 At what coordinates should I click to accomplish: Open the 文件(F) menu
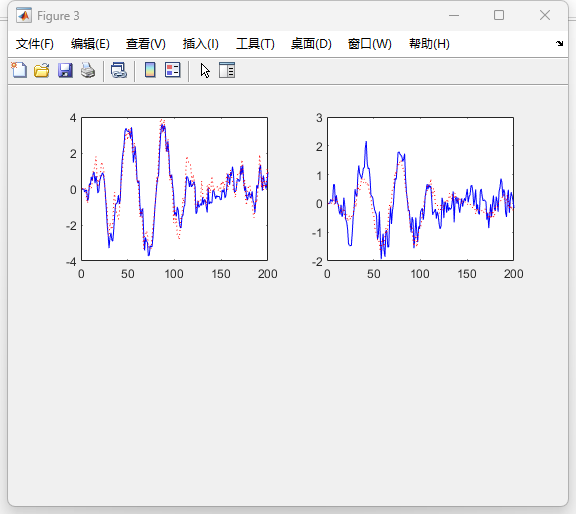[x=35, y=44]
